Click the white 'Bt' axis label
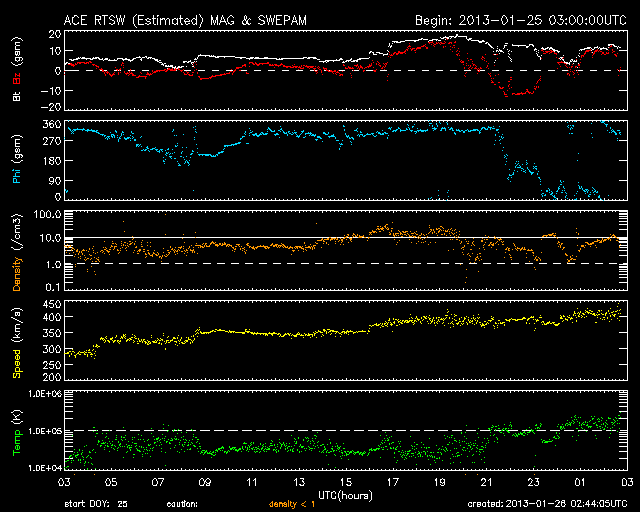This screenshot has width=640, height=512. click(17, 96)
